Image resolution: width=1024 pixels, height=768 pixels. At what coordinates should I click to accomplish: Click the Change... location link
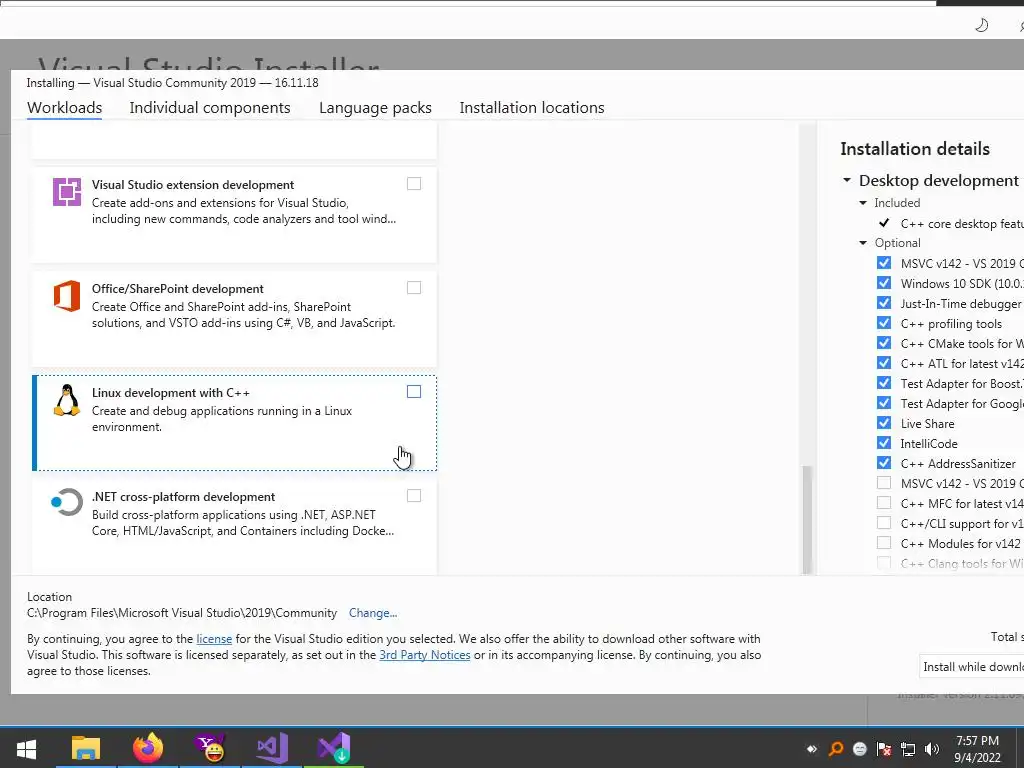coord(373,613)
